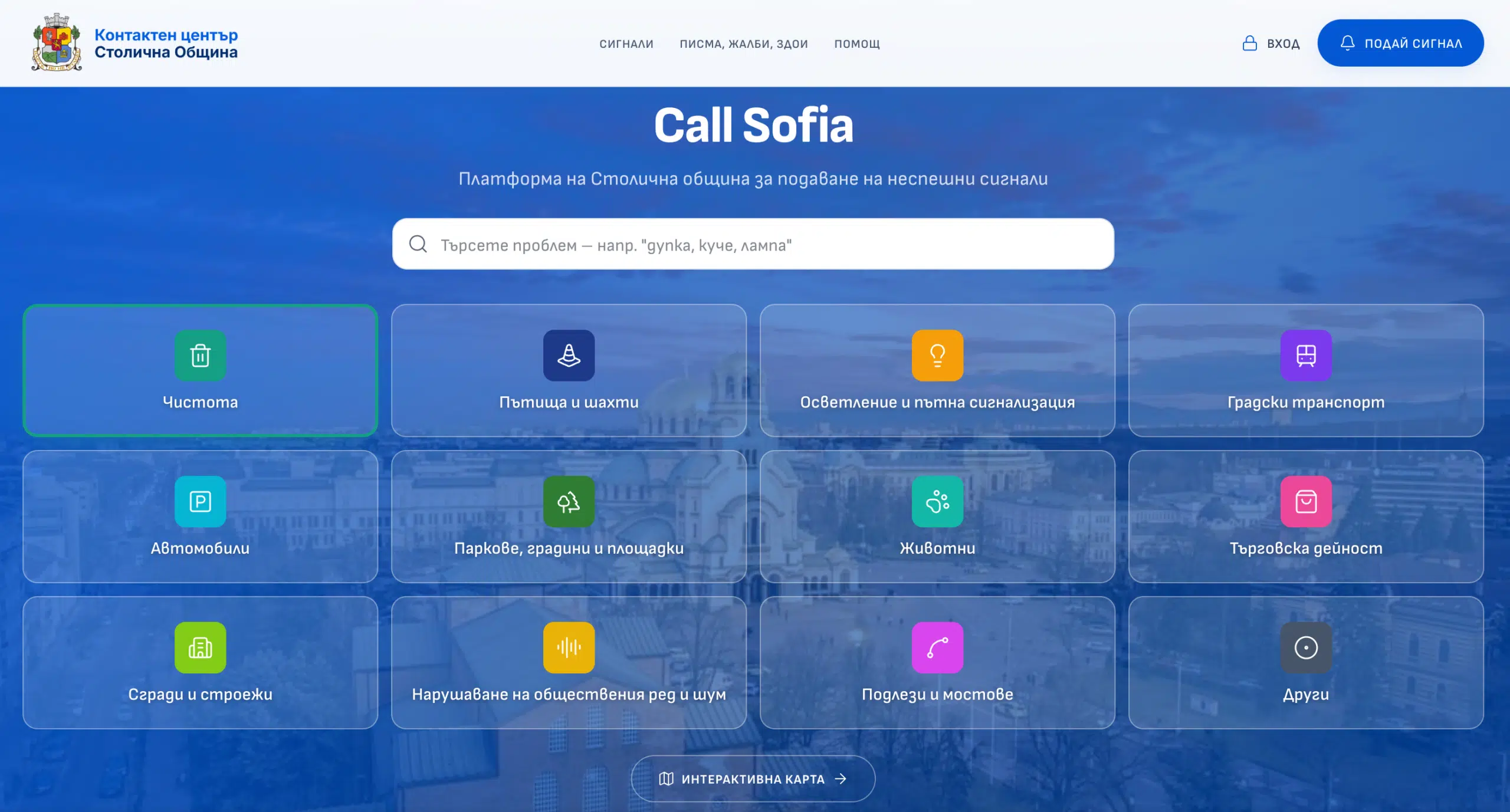Image resolution: width=1510 pixels, height=812 pixels.
Task: Open the ИНТЕРАКТИВНА КАРТА button
Action: click(753, 779)
